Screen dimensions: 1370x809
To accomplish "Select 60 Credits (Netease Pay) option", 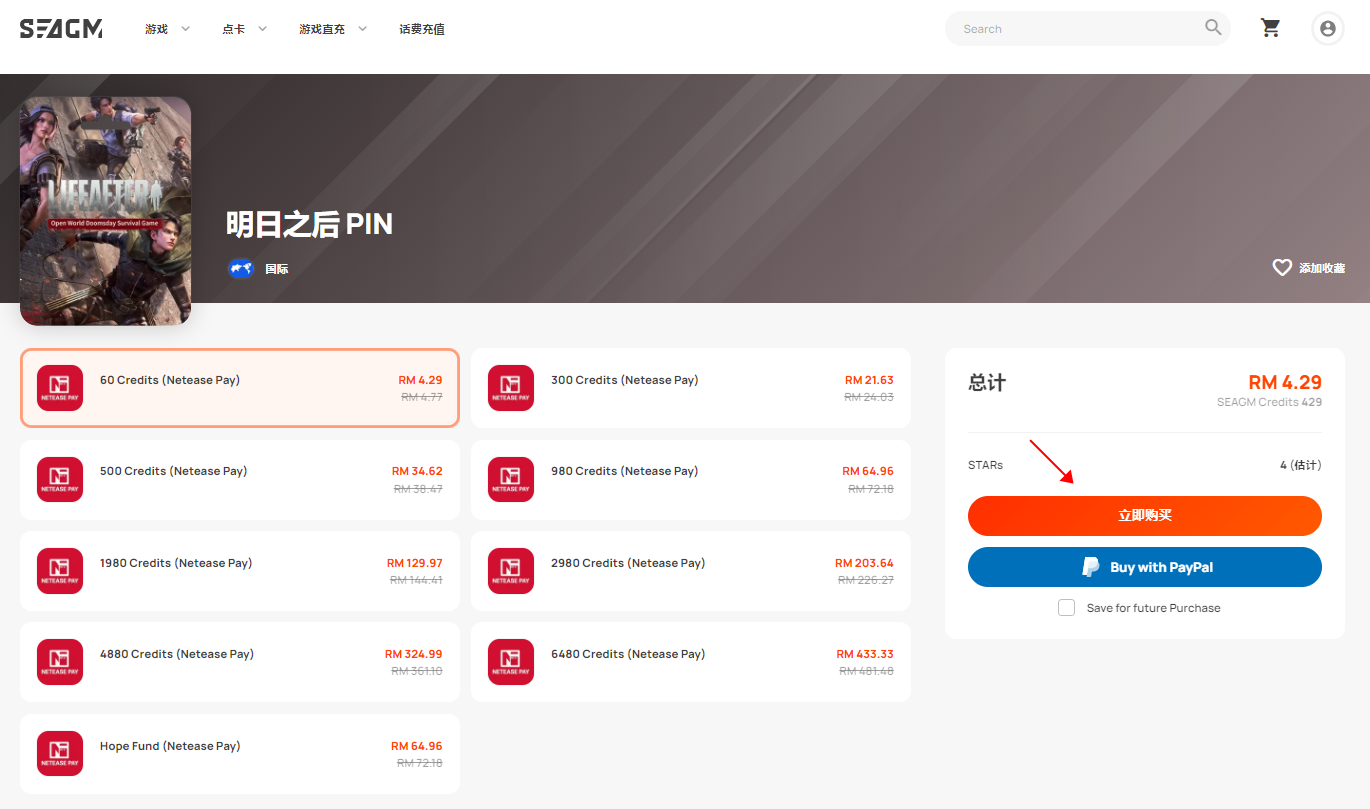I will click(240, 388).
